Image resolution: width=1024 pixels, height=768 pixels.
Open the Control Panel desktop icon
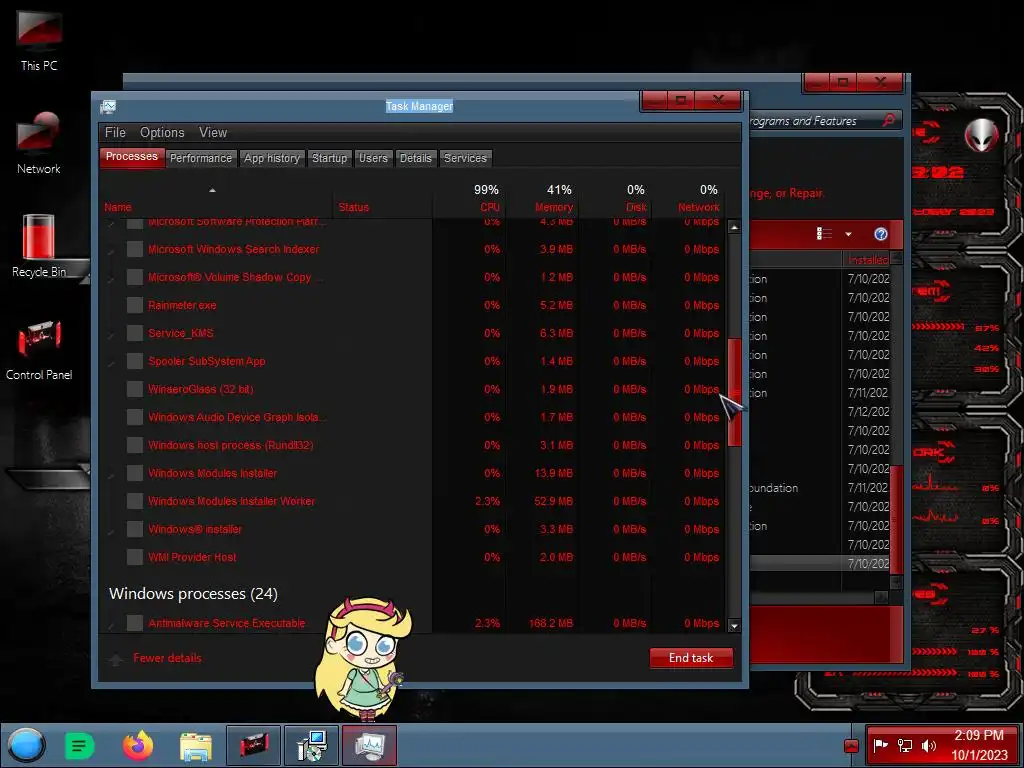tap(39, 349)
